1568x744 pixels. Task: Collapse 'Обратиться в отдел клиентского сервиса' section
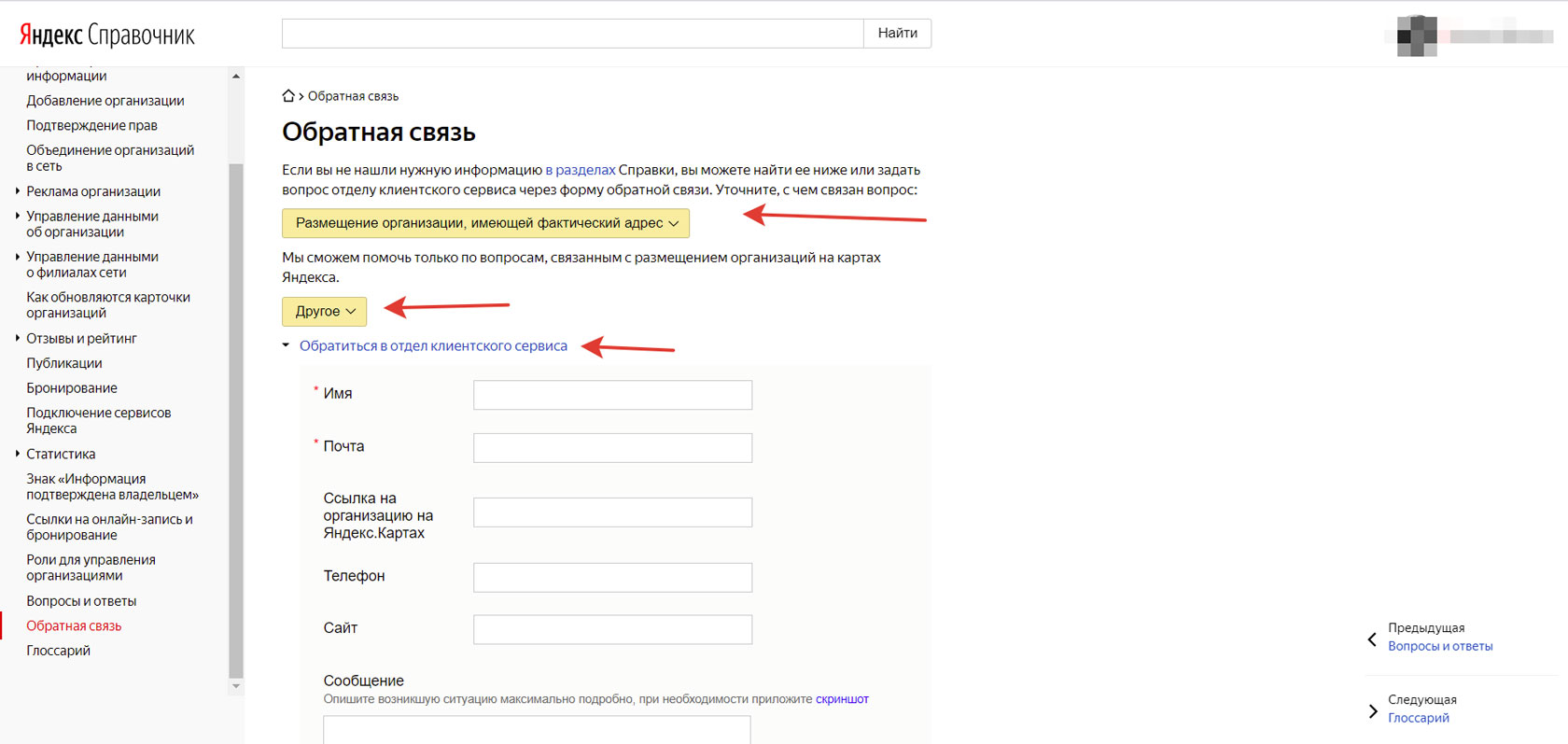pyautogui.click(x=433, y=345)
